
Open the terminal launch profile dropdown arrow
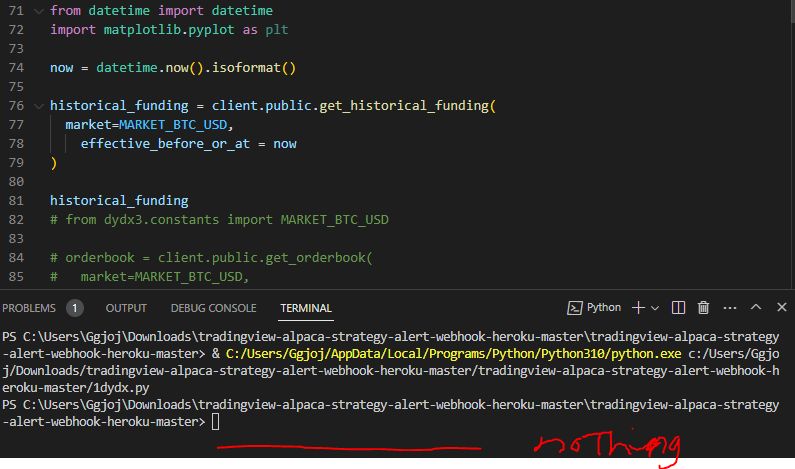coord(655,308)
